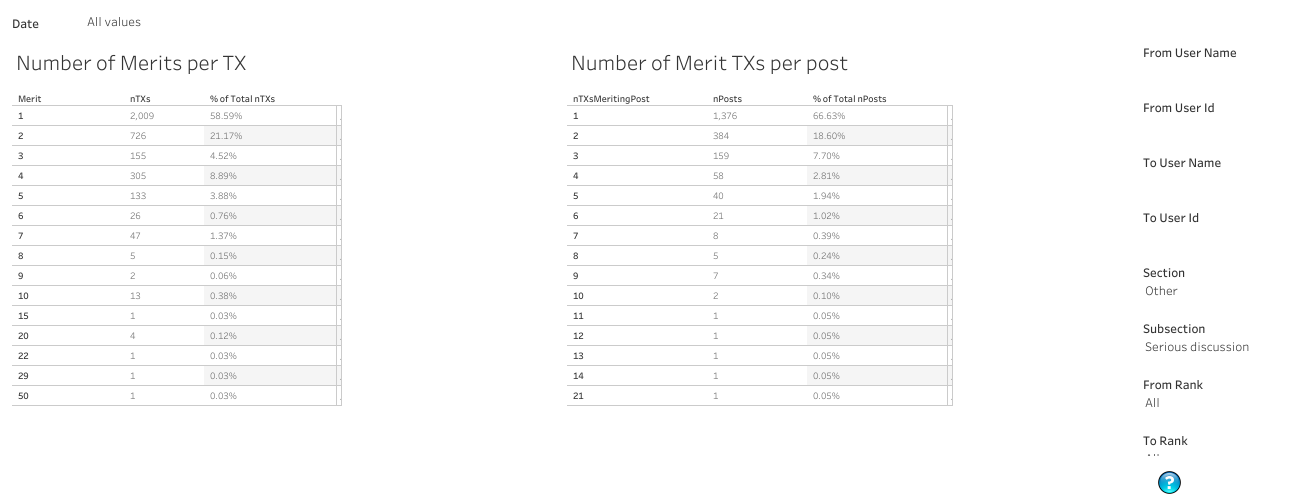
Task: Click the blue question mark help icon
Action: (x=1169, y=483)
